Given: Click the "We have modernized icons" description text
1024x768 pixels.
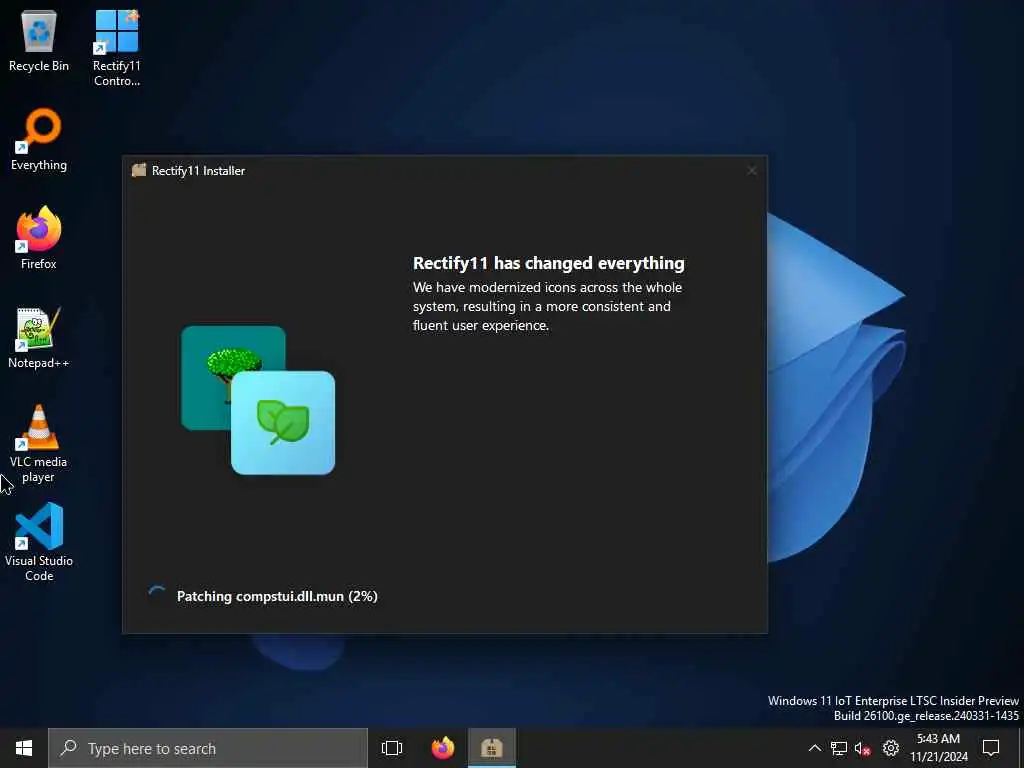Looking at the screenshot, I should (547, 306).
